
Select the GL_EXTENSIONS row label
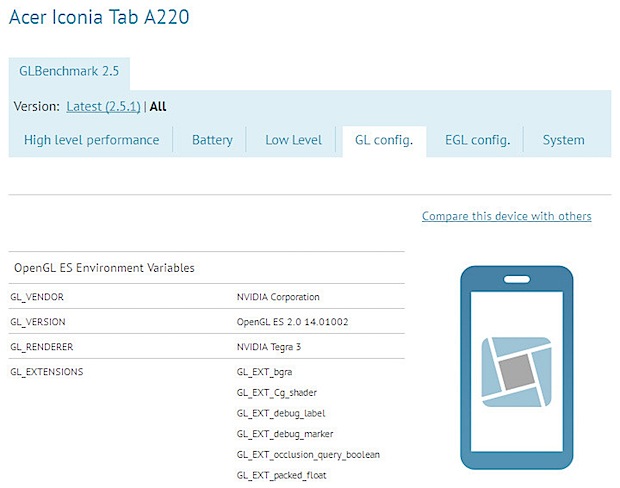[x=47, y=371]
